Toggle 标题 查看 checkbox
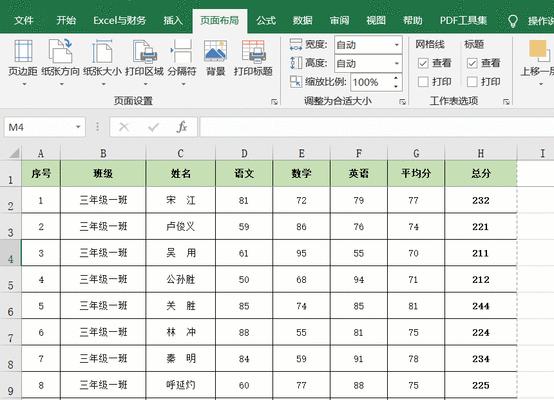The width and height of the screenshot is (554, 400). (x=472, y=63)
